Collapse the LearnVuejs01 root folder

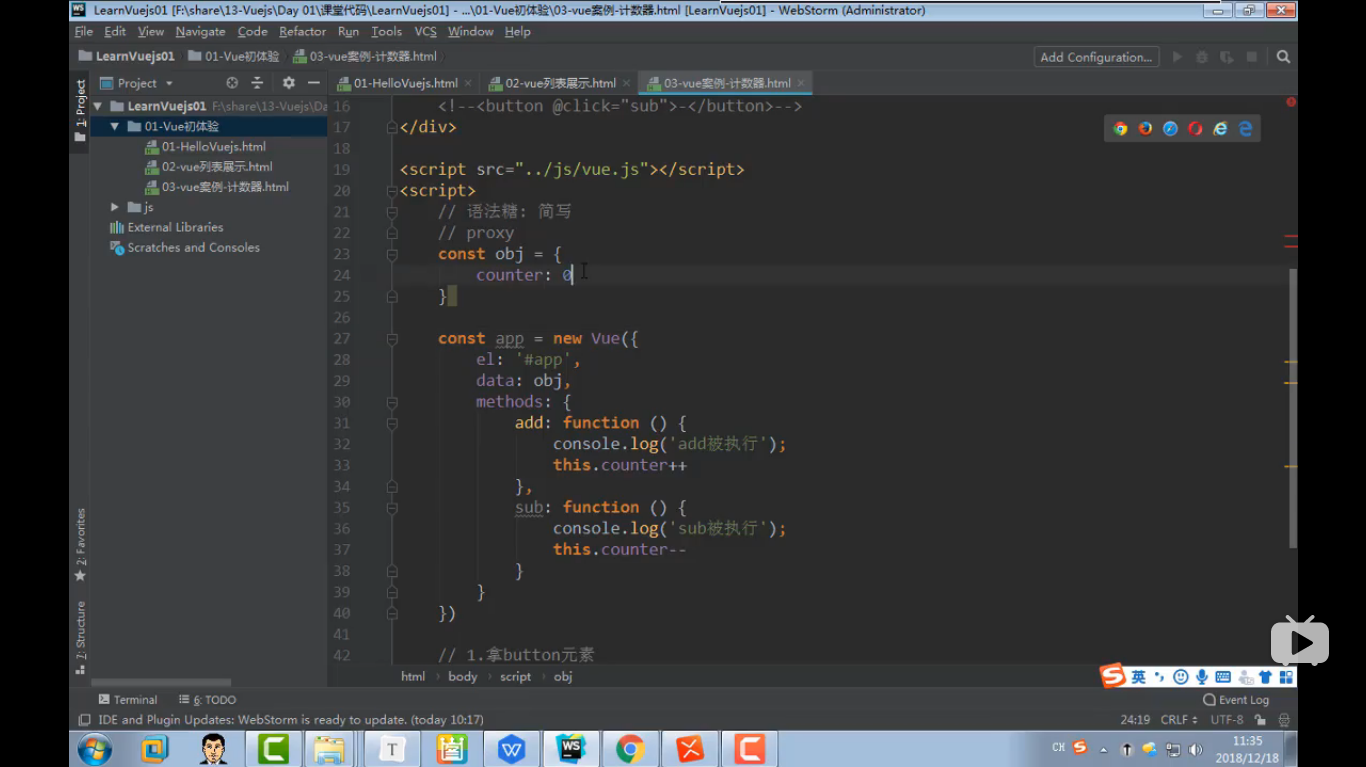click(x=98, y=106)
